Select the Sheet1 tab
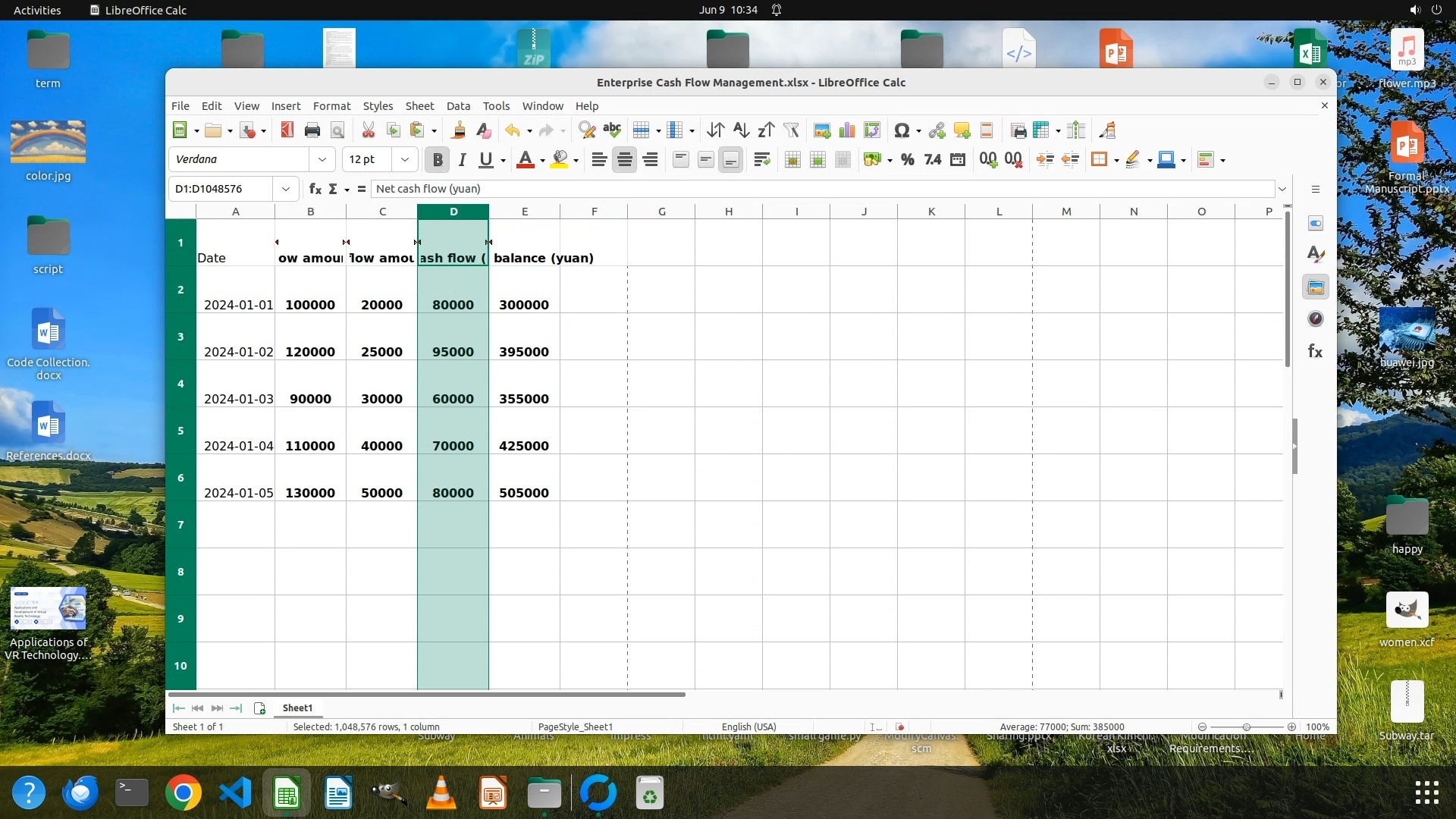This screenshot has width=1456, height=819. click(x=297, y=708)
